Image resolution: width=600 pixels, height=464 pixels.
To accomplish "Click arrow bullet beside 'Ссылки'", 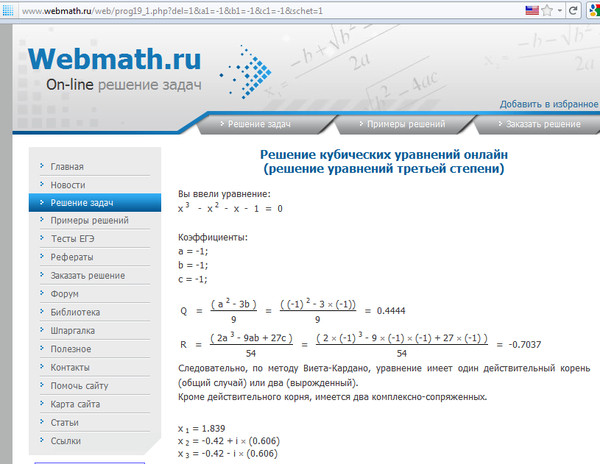I will click(42, 440).
